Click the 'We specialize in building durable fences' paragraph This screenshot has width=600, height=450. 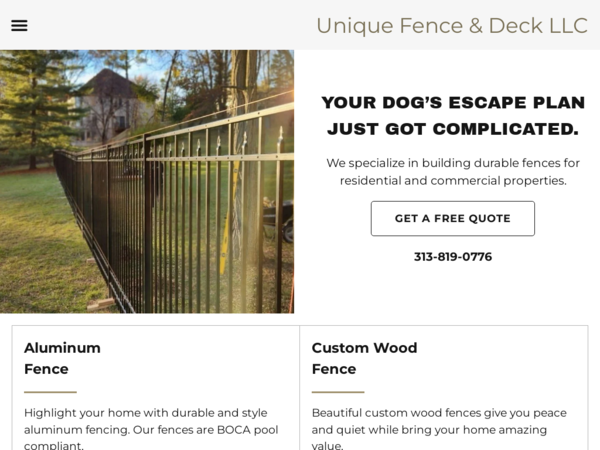(453, 172)
